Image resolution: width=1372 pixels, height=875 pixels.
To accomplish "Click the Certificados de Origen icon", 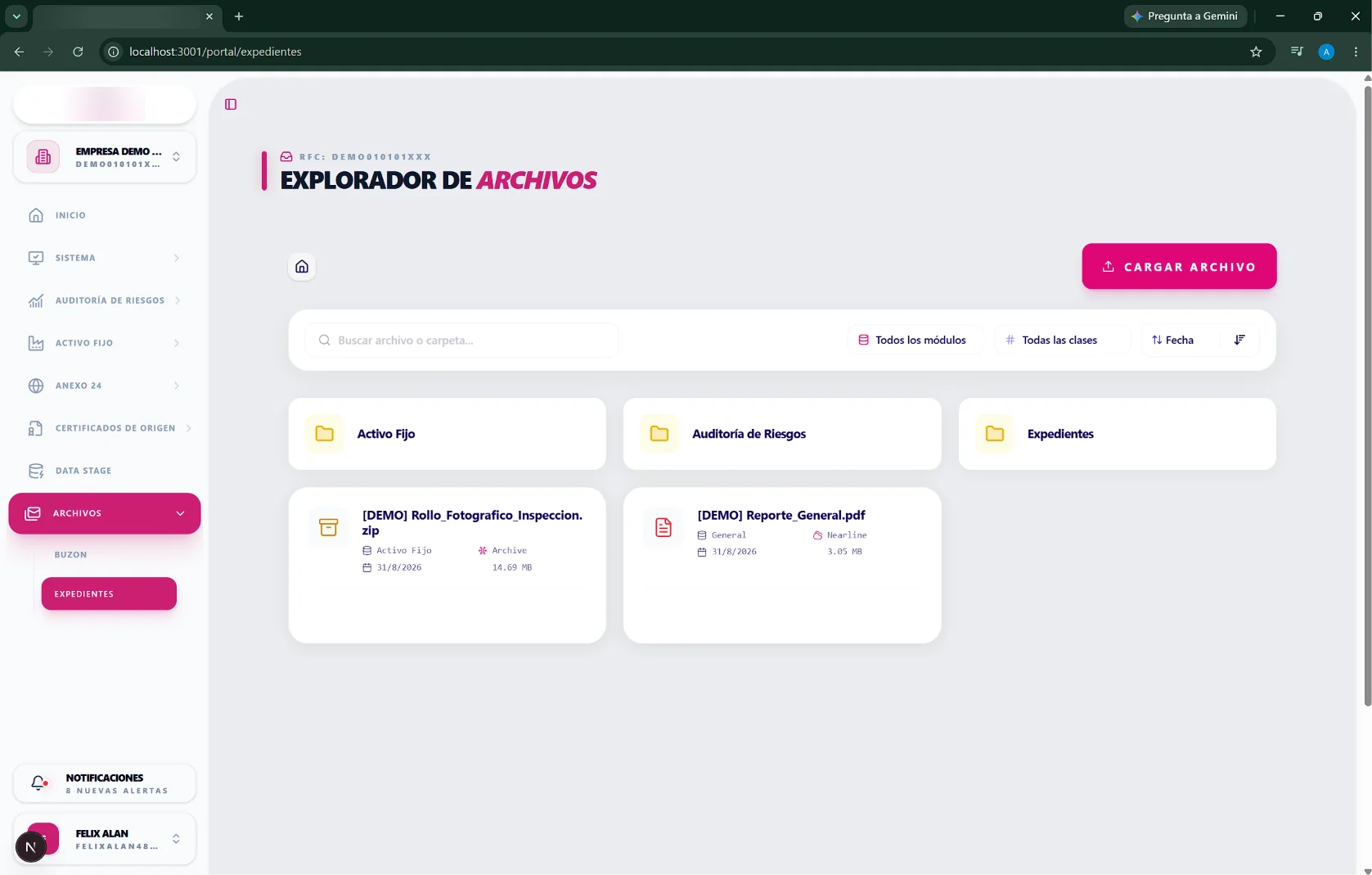I will tap(36, 428).
